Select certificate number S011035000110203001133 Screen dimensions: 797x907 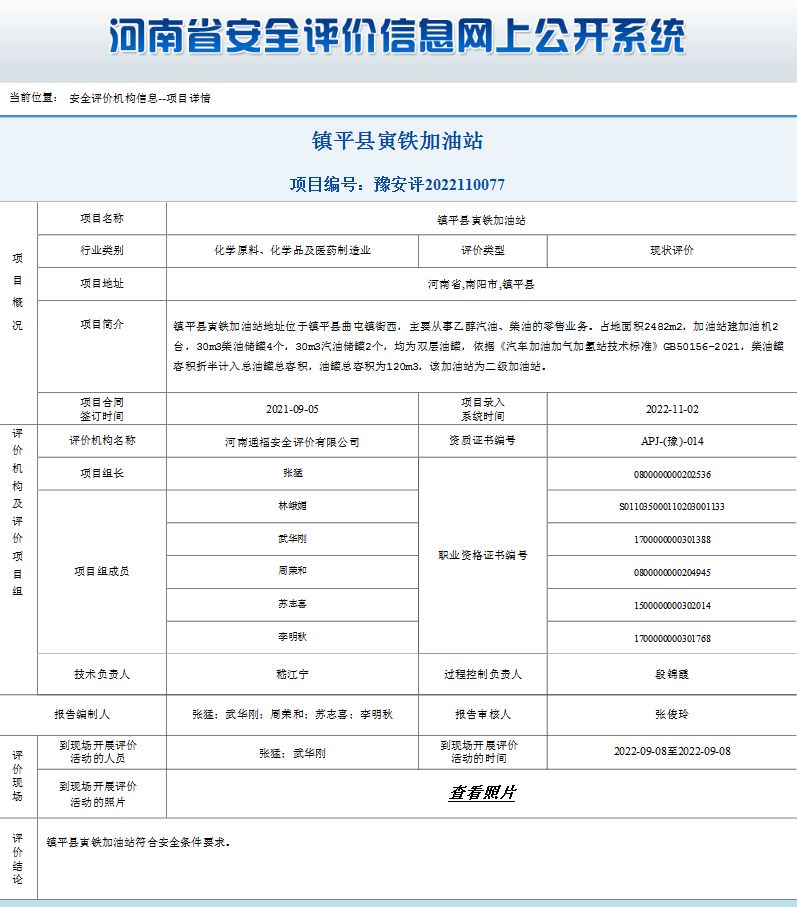671,507
